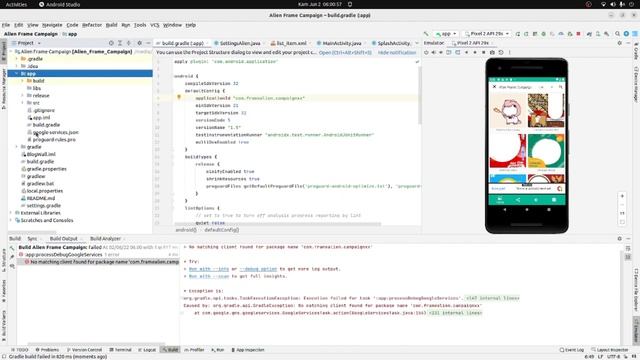The image size is (640, 360).
Task: Click the Run with --info link
Action: pos(209,269)
